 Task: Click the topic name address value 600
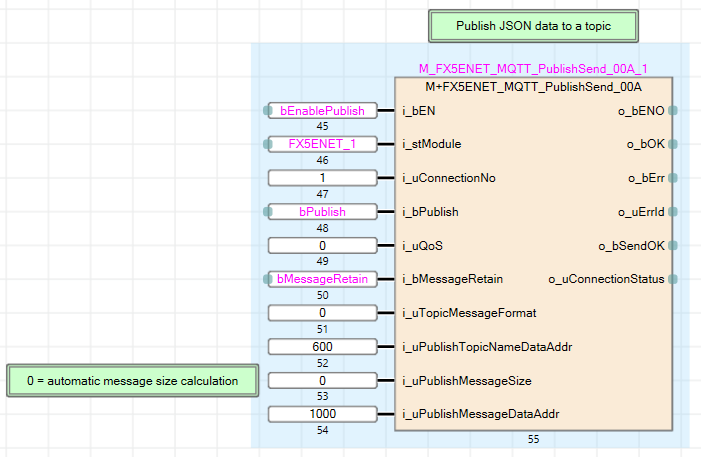tap(322, 347)
